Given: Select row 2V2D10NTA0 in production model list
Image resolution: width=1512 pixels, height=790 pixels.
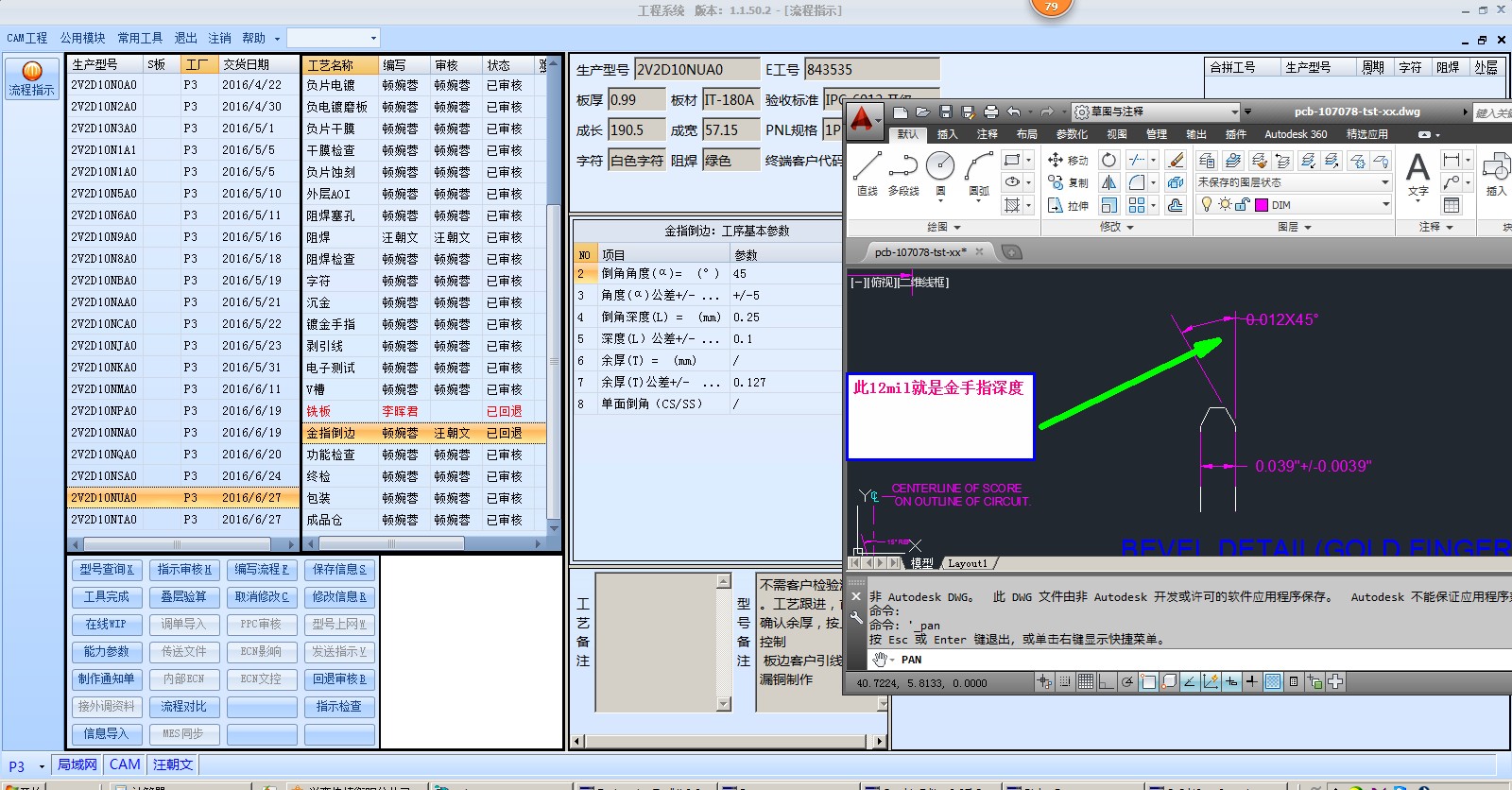Looking at the screenshot, I should (183, 520).
